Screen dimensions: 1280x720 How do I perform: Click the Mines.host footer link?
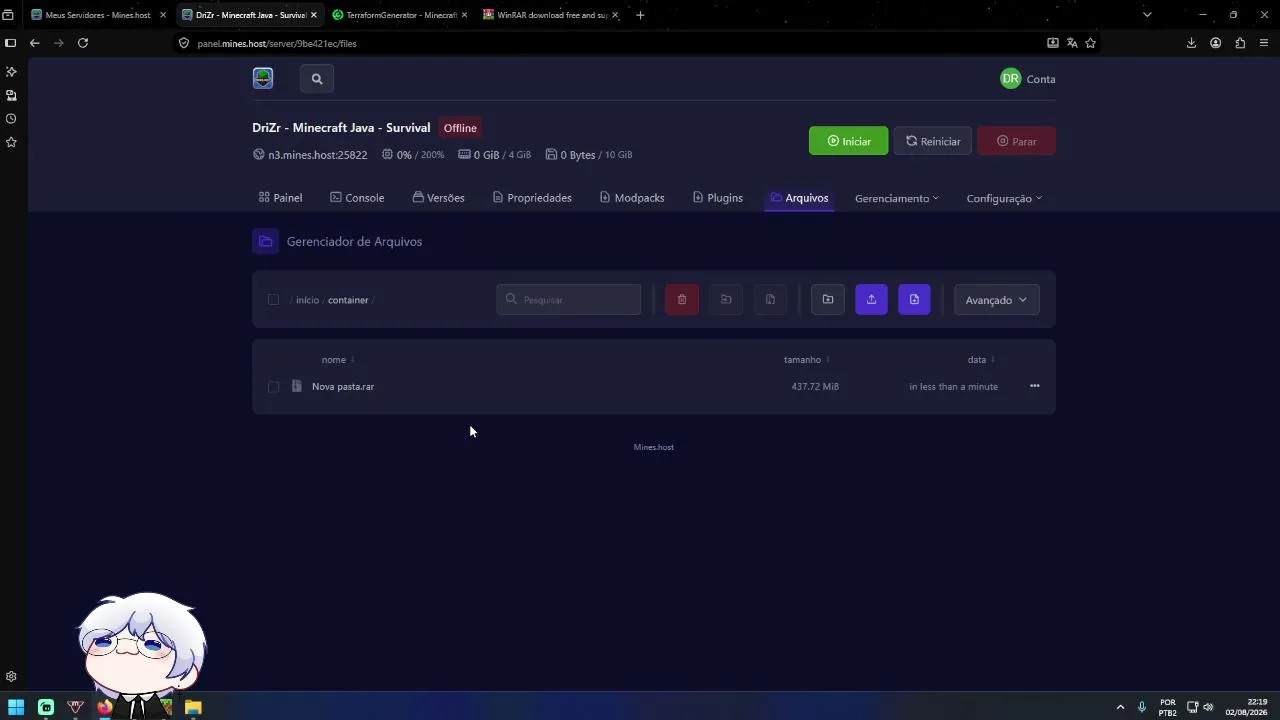click(654, 447)
